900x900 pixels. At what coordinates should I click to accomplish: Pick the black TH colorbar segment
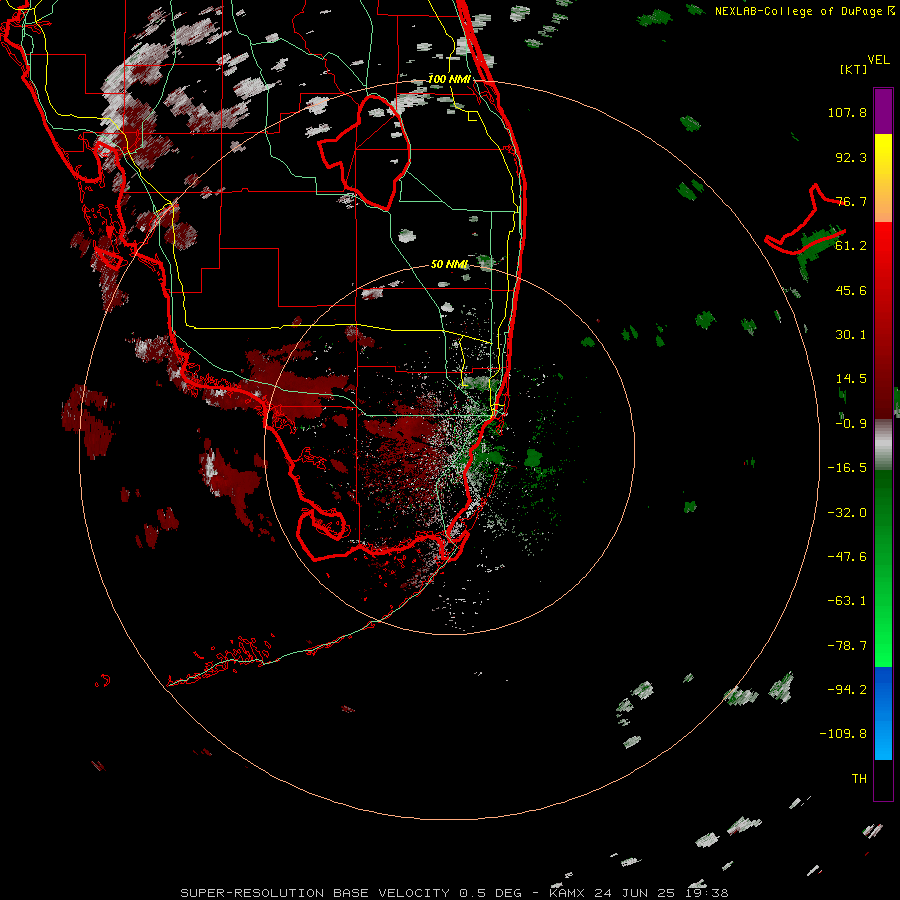tap(883, 779)
